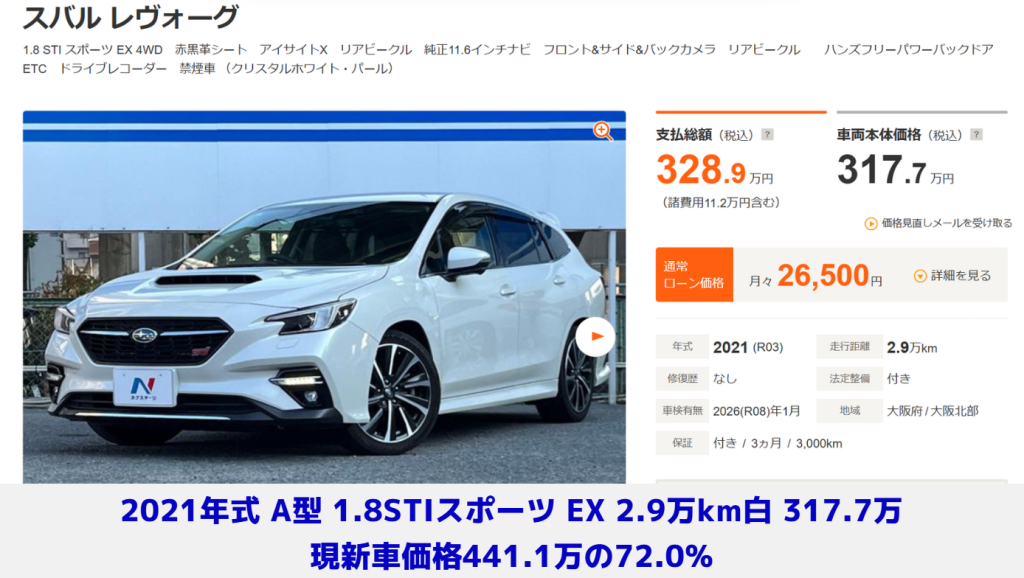Click the 317.7万円 vehicle price

pos(895,170)
